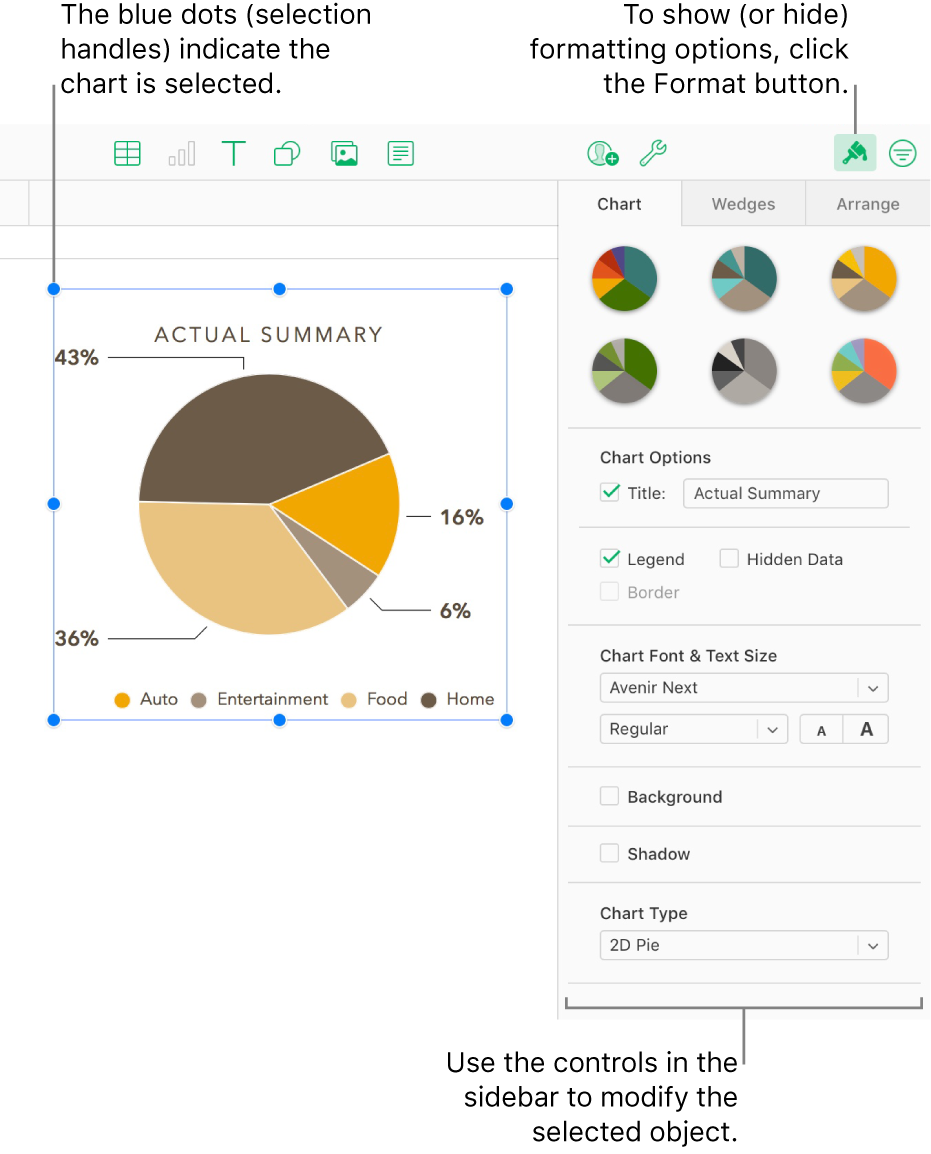Open the Media insert icon
Image resolution: width=931 pixels, height=1154 pixels.
[344, 154]
